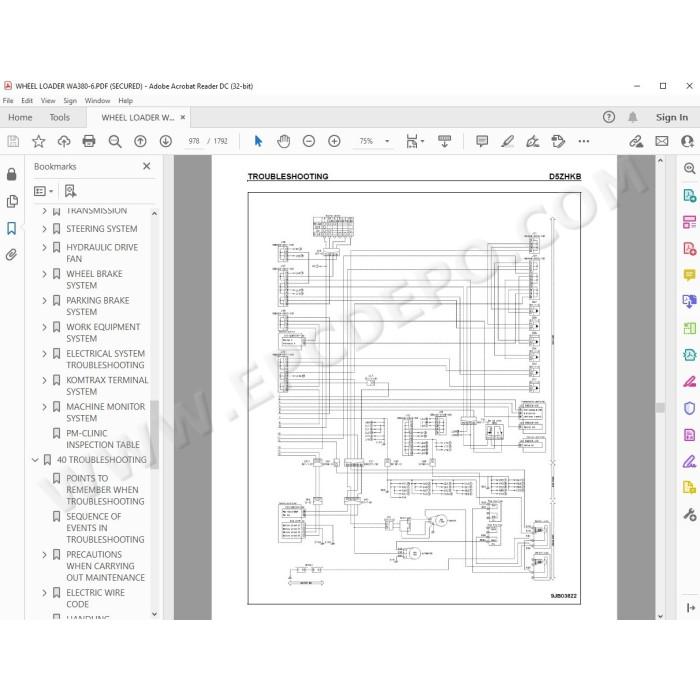
Task: Open the Attachments paperclip panel
Action: pyautogui.click(x=12, y=254)
